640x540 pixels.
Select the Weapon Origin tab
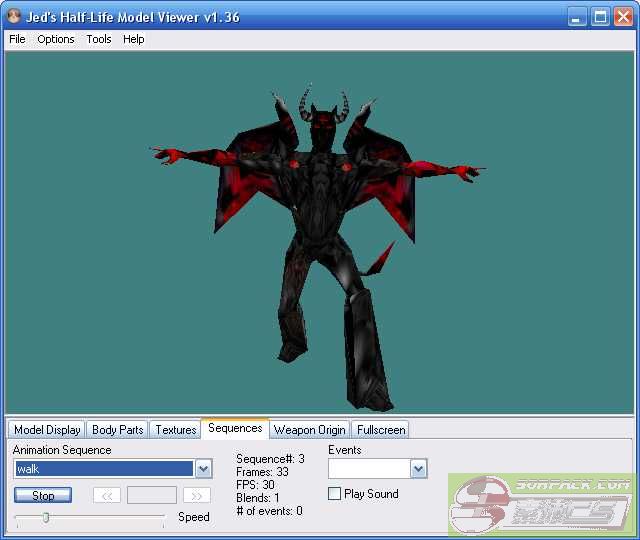click(310, 430)
